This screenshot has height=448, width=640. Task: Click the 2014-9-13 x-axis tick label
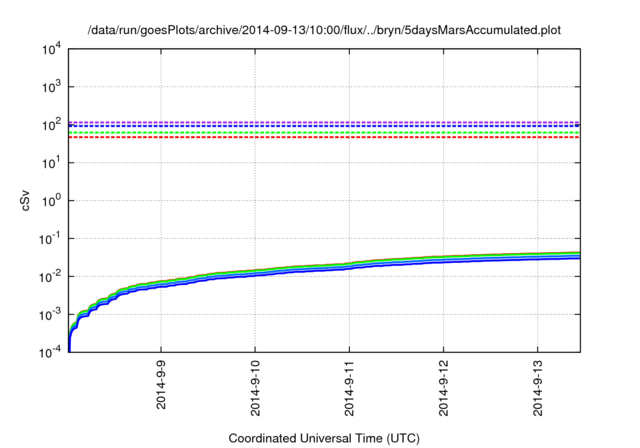[x=538, y=388]
